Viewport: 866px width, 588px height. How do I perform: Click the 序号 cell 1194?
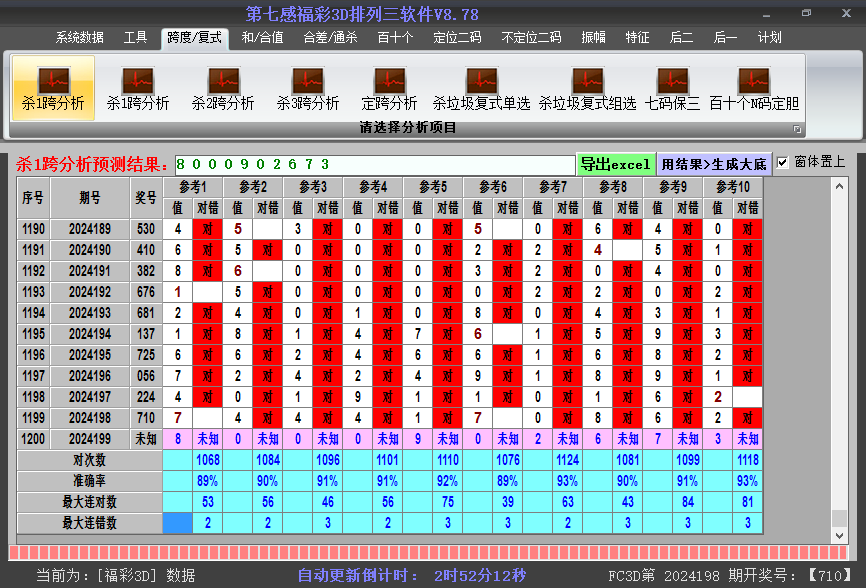tap(33, 313)
